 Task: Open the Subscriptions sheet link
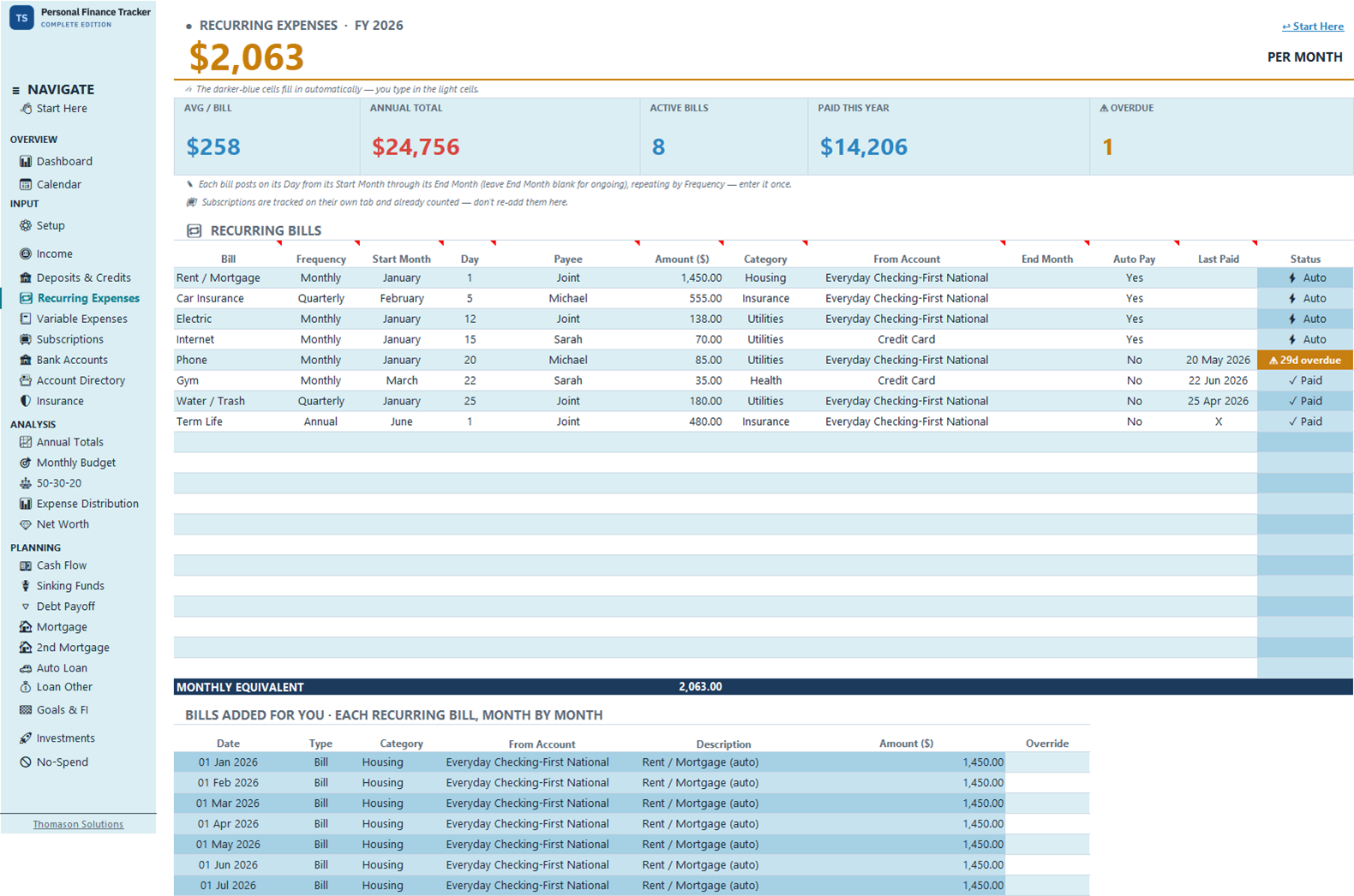click(69, 339)
